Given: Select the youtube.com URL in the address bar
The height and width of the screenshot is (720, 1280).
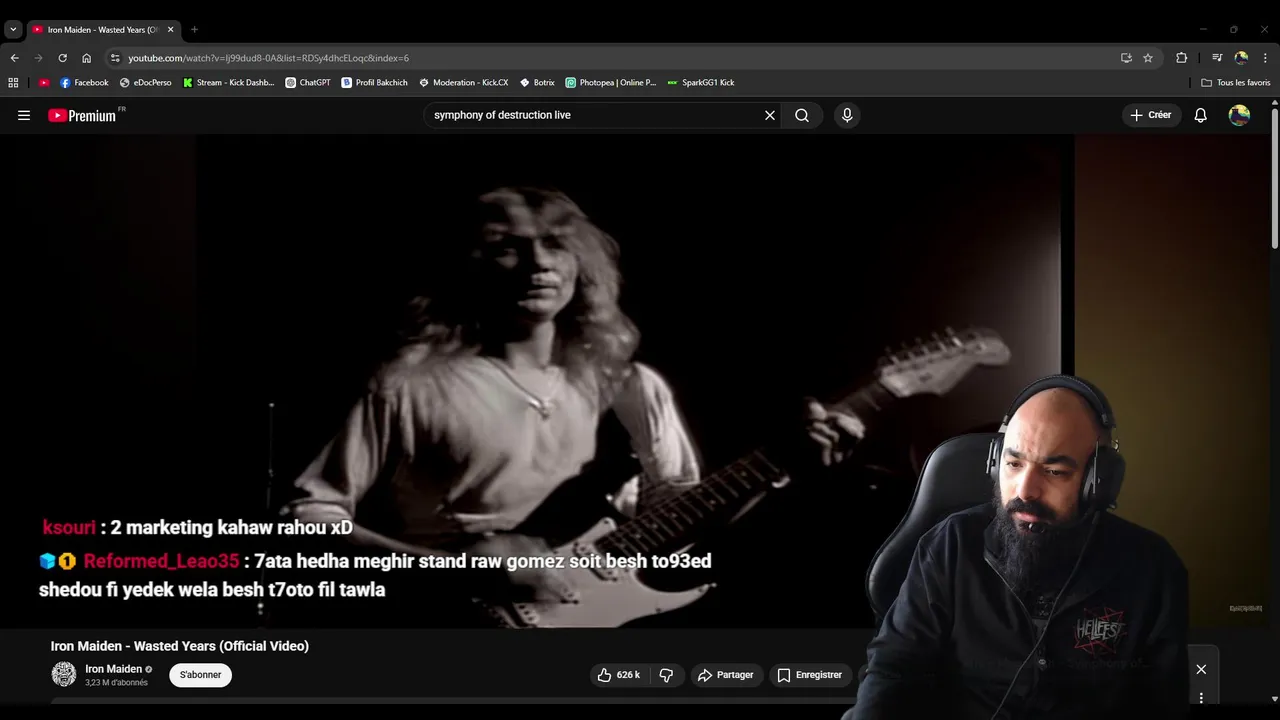Looking at the screenshot, I should click(268, 58).
